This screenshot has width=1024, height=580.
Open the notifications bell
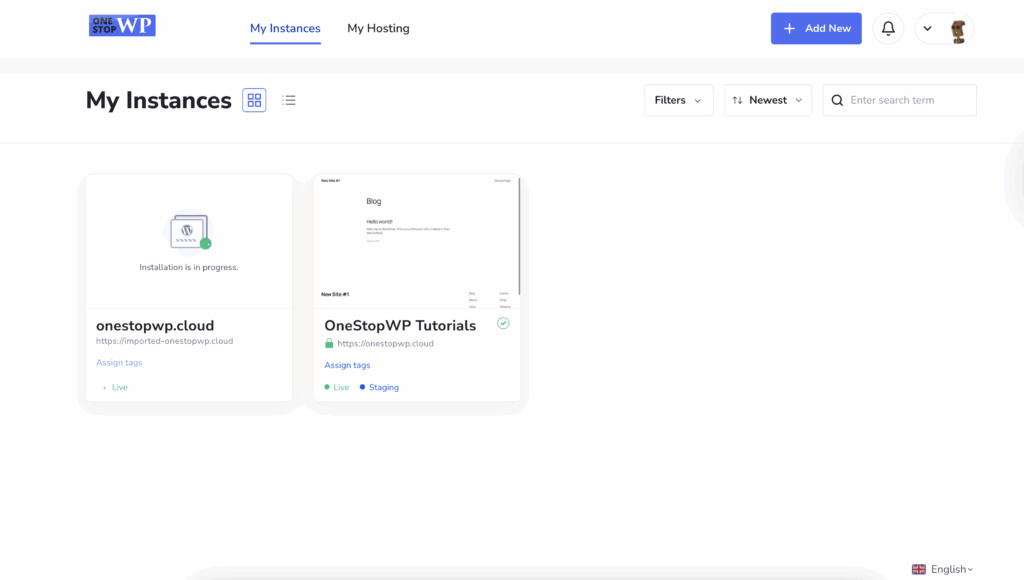888,29
